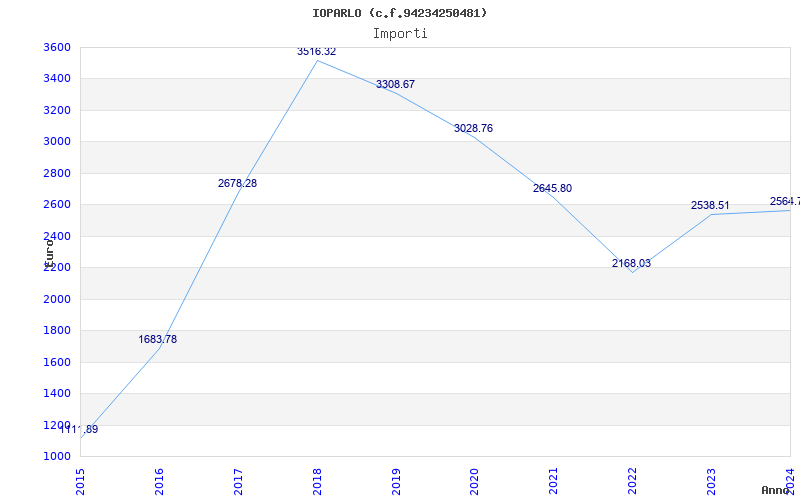Click the y-axis value 1000
The image size is (800, 500).
(57, 457)
